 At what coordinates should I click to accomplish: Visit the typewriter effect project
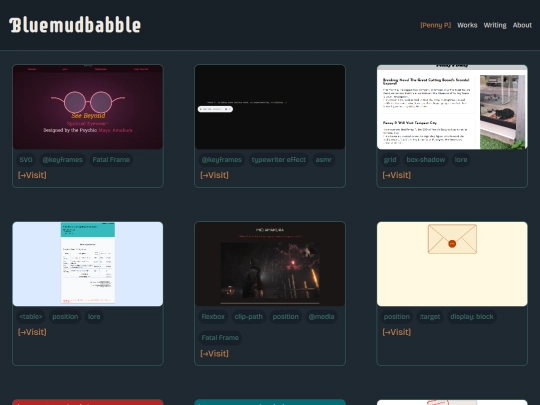[214, 175]
